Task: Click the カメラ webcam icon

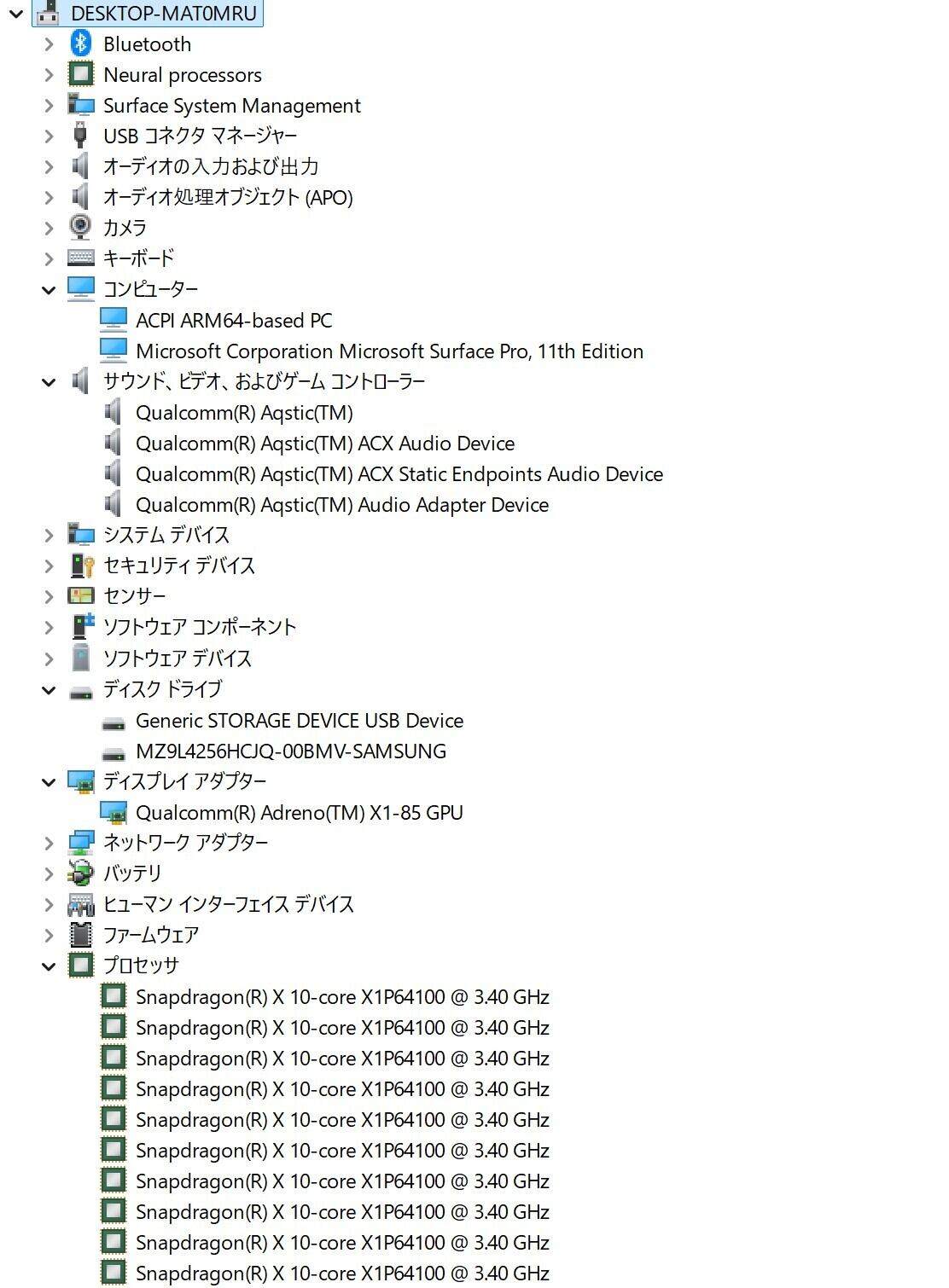Action: (81, 227)
